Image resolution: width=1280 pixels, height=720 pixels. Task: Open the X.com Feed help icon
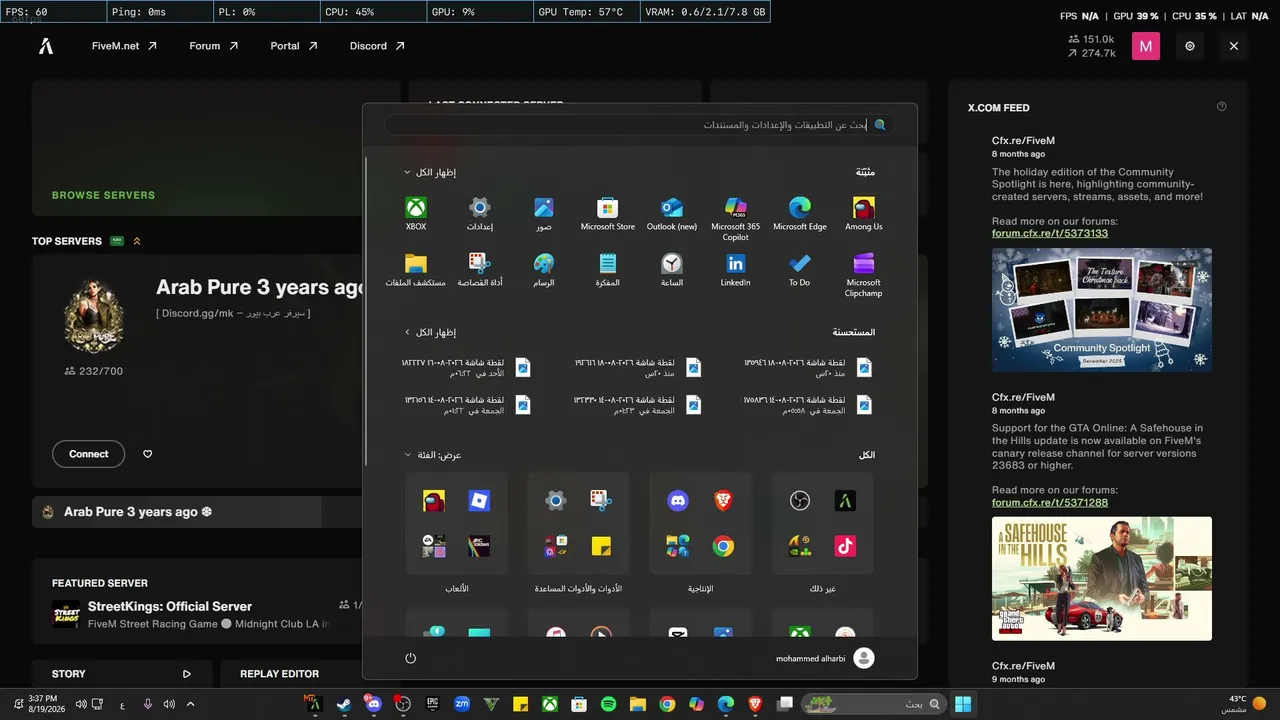(x=1221, y=107)
